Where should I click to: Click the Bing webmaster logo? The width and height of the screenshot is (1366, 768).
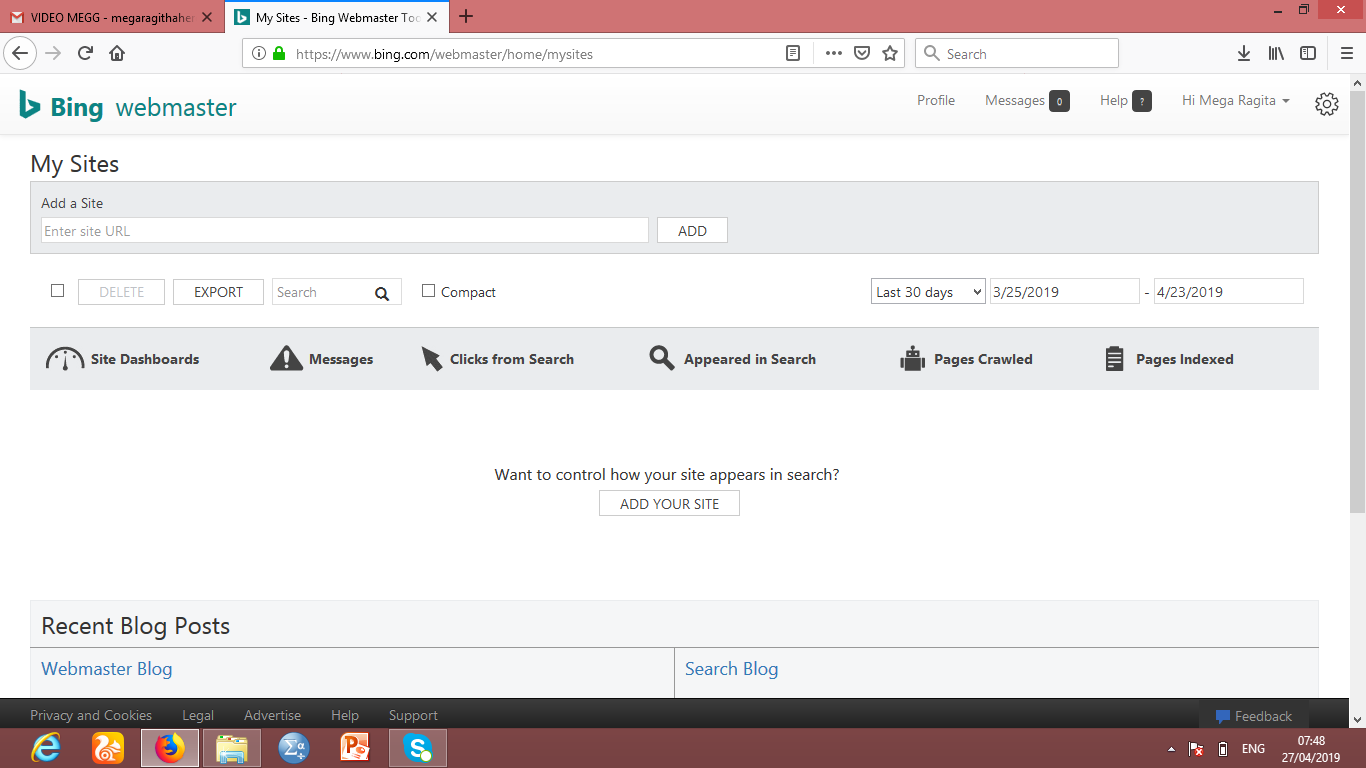(x=128, y=106)
